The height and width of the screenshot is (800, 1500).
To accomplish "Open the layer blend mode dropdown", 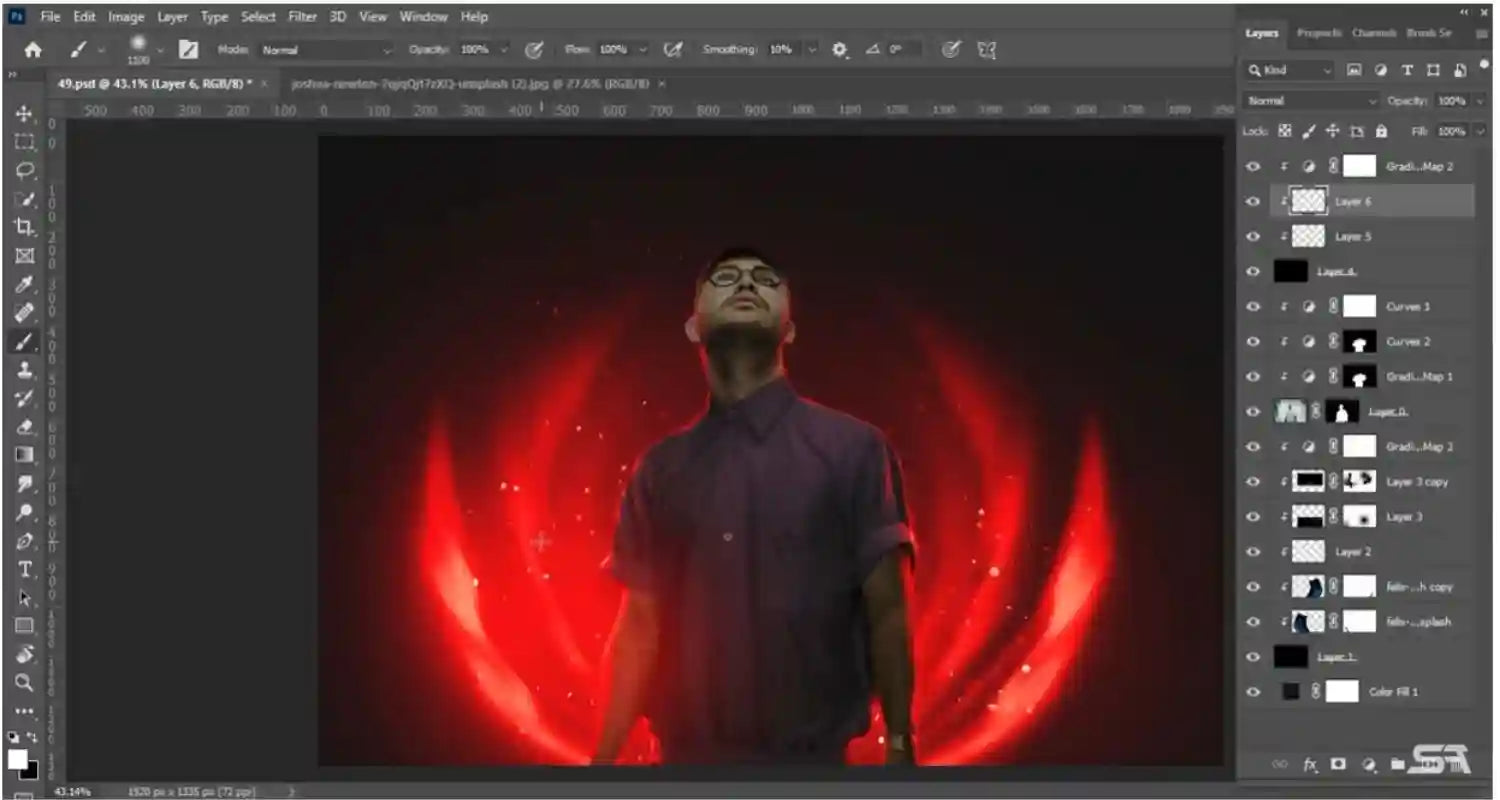I will tap(1312, 101).
